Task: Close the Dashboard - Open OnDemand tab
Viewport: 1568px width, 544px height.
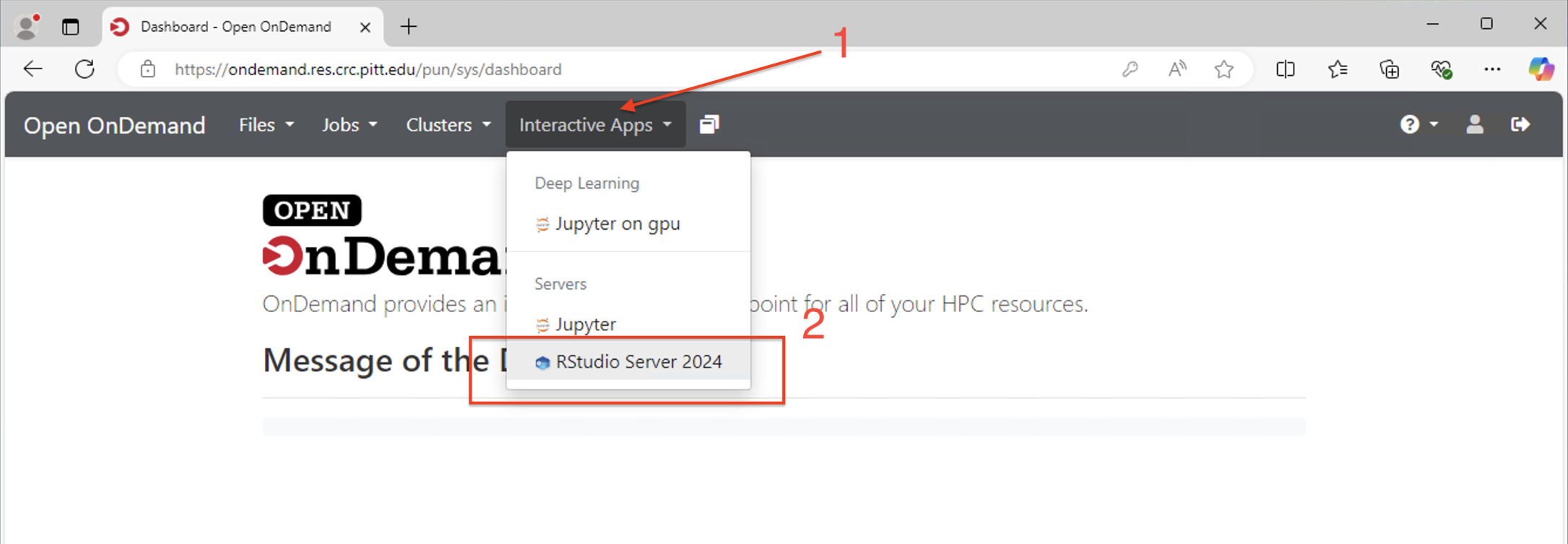Action: (x=365, y=27)
